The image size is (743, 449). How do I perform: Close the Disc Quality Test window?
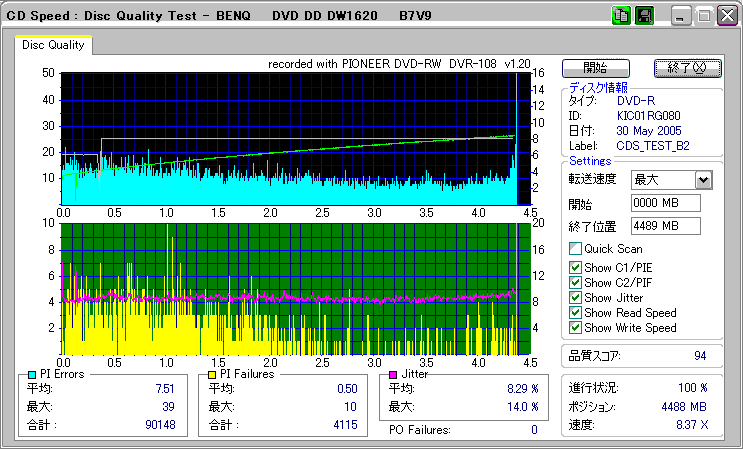point(727,16)
